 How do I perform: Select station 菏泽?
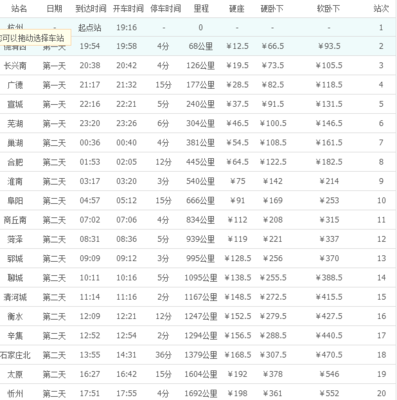tap(15, 240)
